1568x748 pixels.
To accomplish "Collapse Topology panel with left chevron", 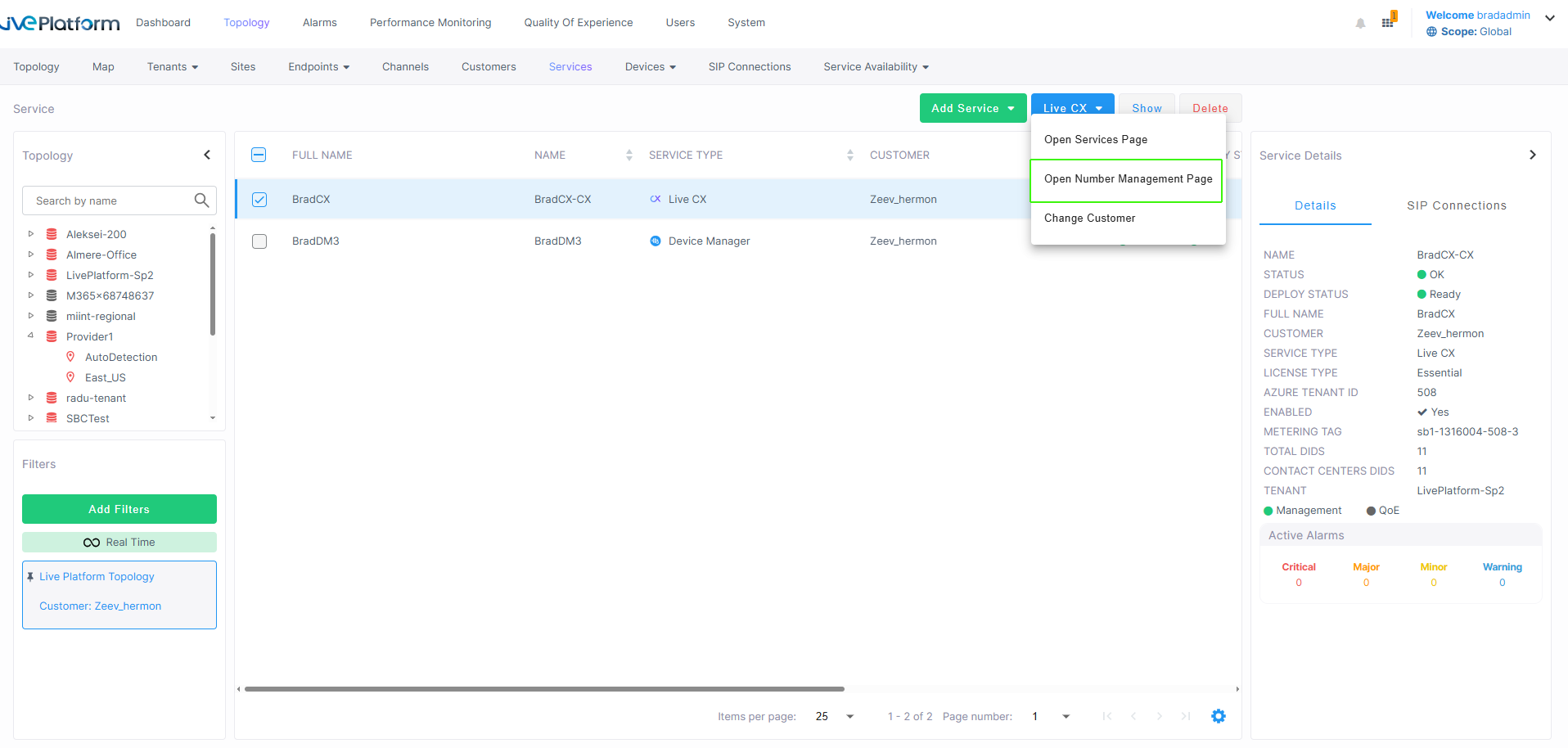I will (207, 155).
